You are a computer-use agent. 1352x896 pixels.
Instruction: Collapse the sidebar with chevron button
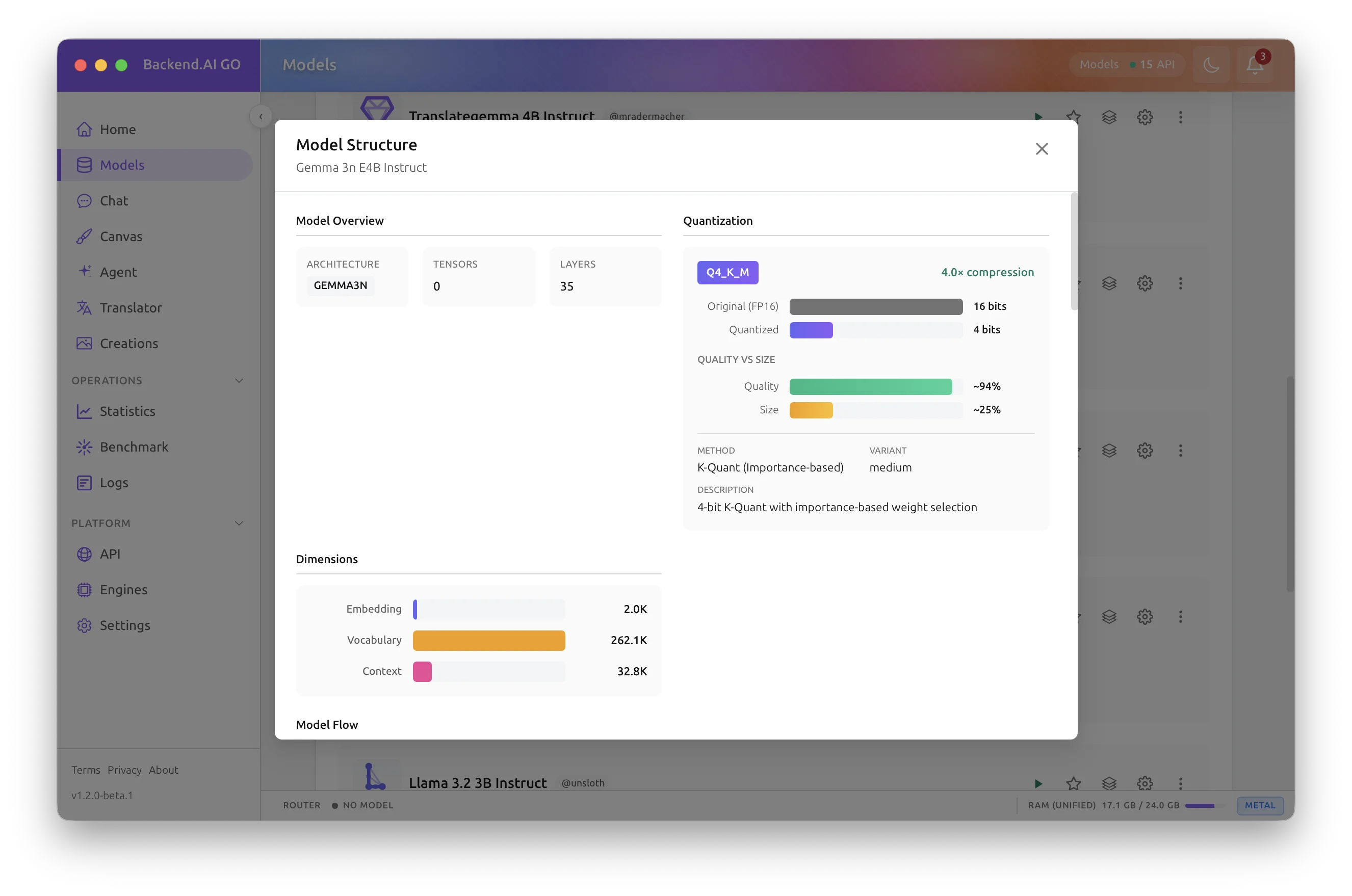click(261, 117)
